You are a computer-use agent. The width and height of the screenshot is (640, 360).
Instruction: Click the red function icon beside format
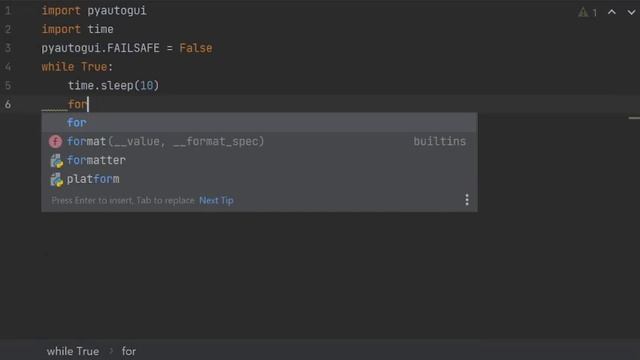pos(56,142)
